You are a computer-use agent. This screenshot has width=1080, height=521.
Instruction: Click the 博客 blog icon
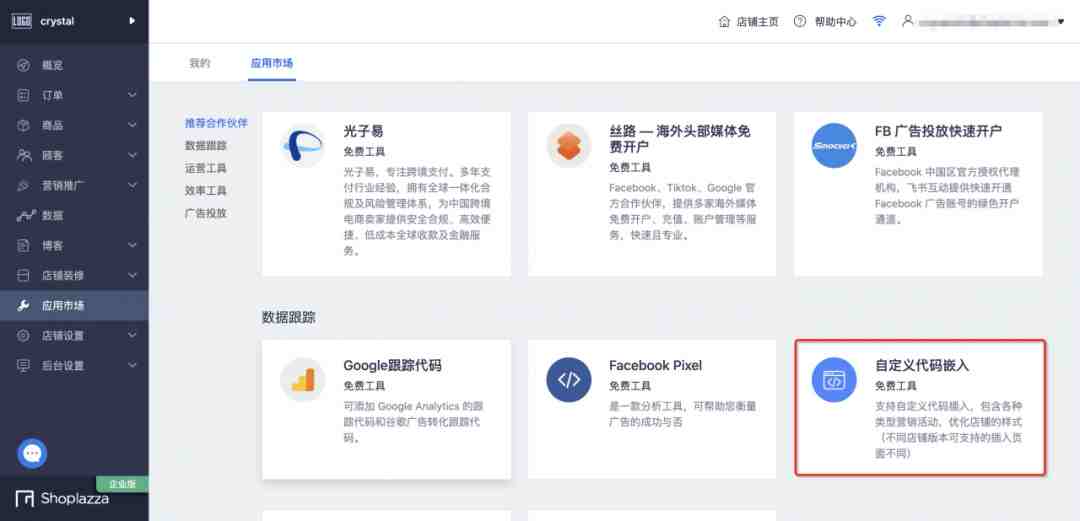[24, 245]
